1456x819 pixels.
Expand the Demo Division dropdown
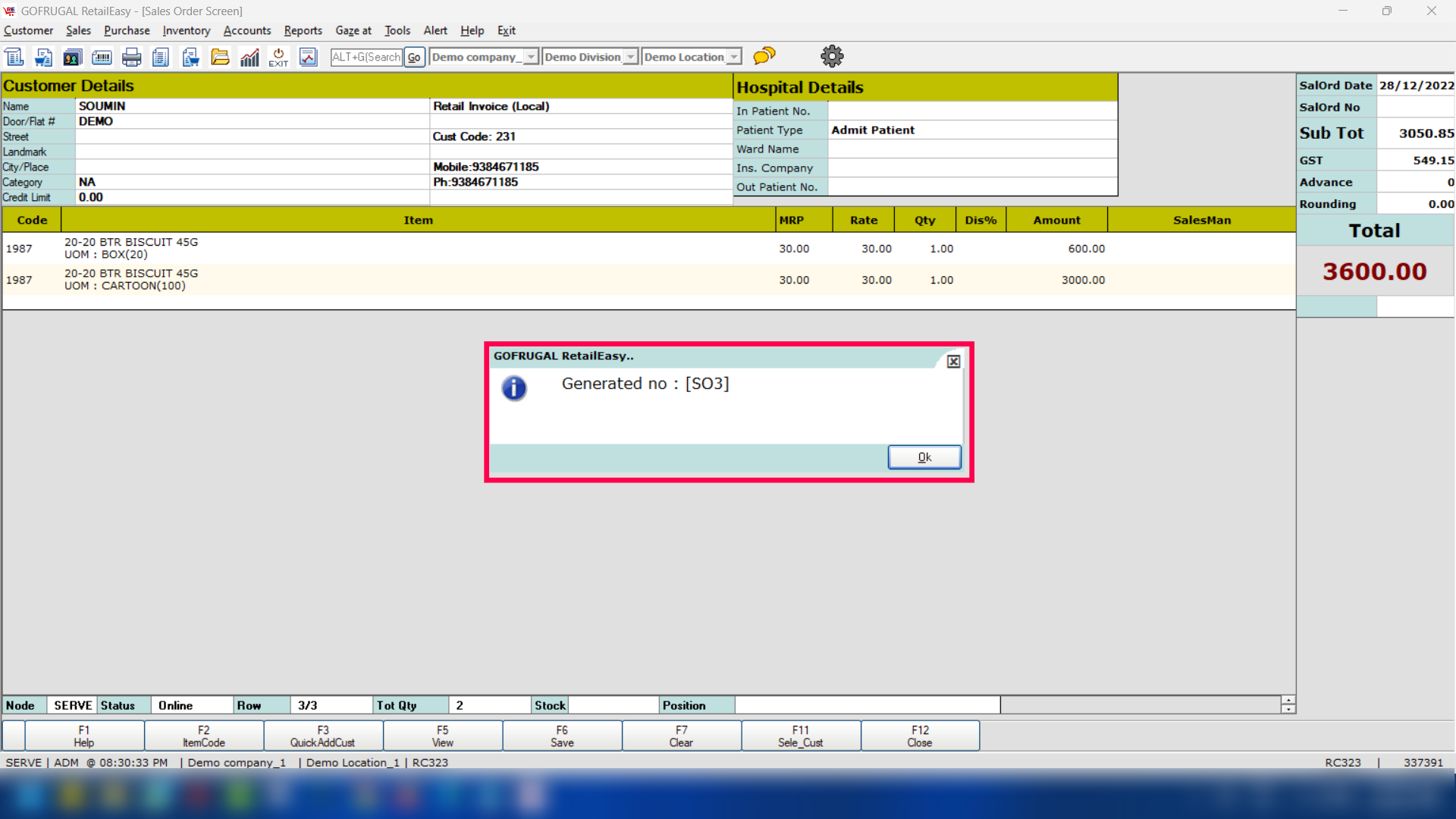coord(630,57)
